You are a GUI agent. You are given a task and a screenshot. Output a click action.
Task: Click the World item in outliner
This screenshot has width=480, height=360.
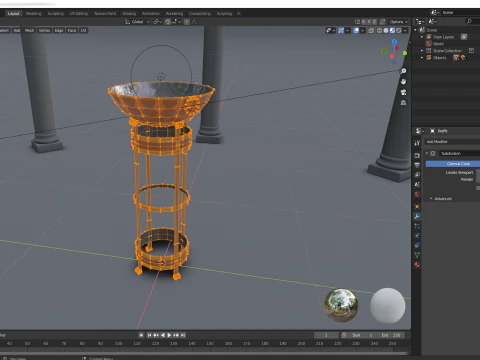[438, 44]
